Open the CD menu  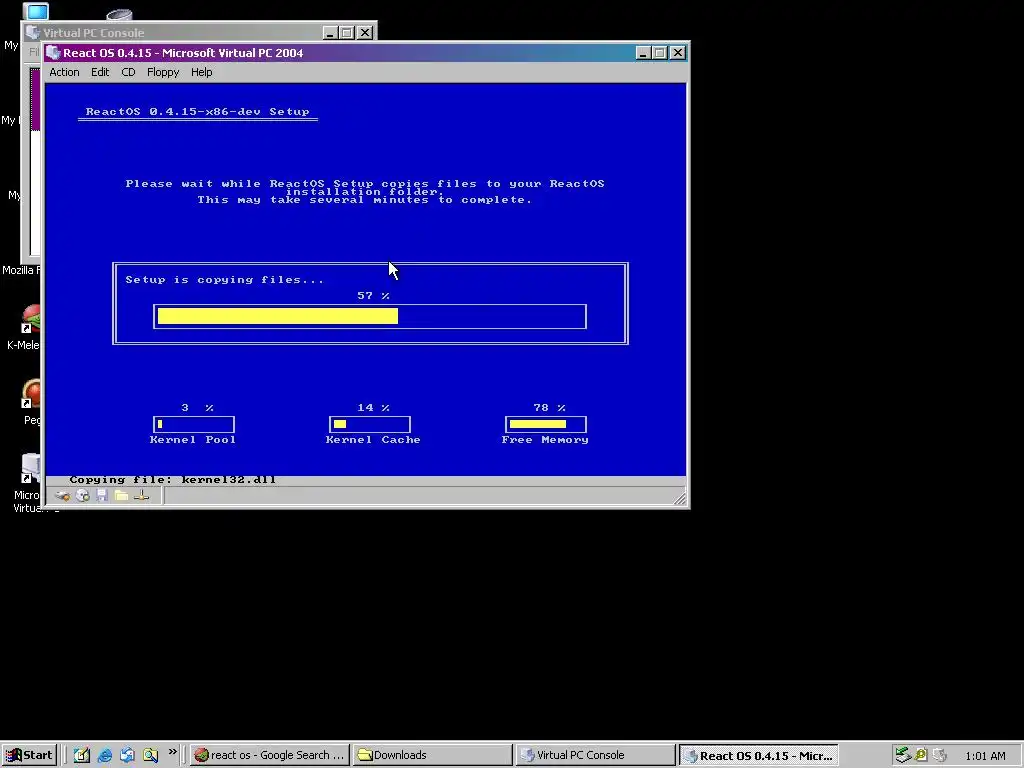pos(128,72)
